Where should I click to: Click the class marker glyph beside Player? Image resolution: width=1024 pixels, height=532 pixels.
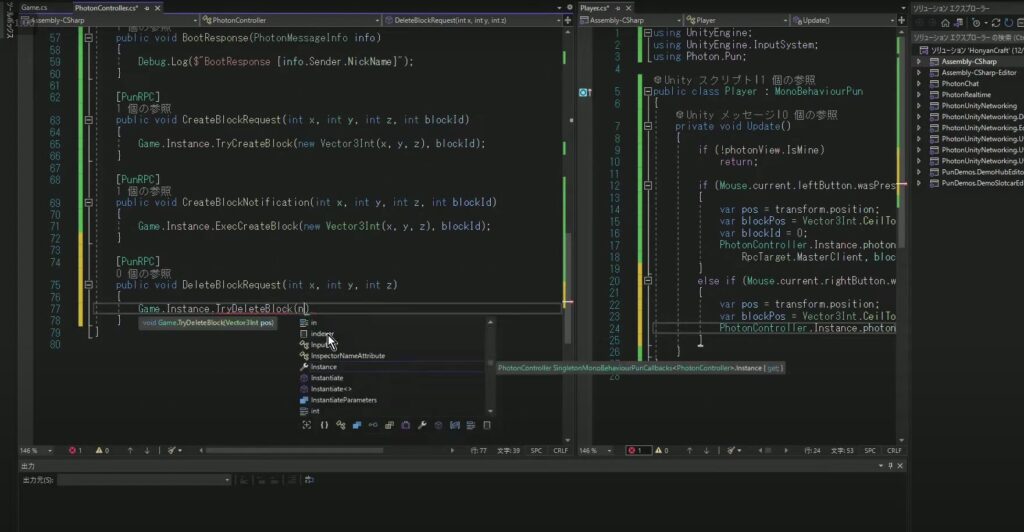point(584,93)
